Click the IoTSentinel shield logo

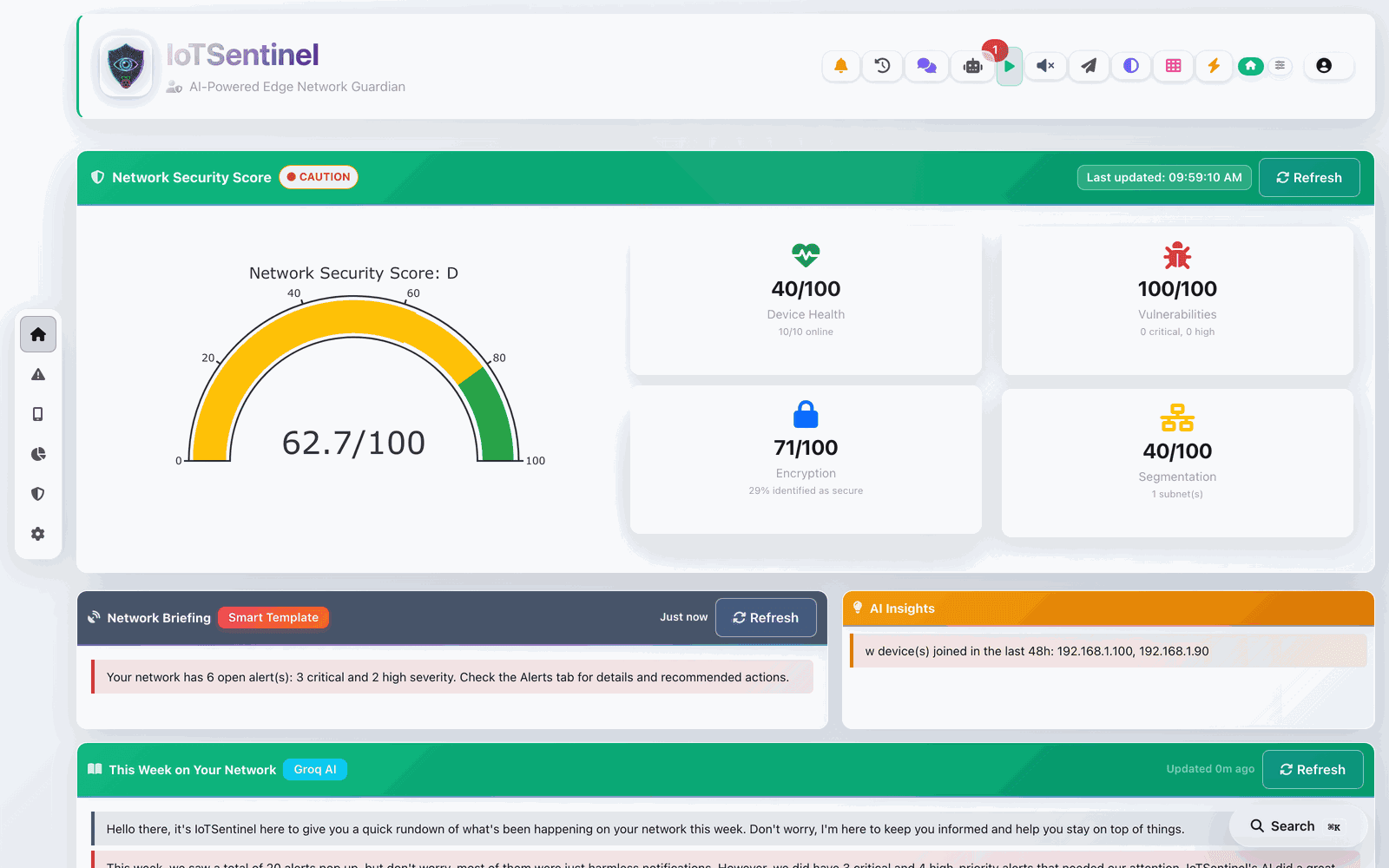(x=126, y=66)
